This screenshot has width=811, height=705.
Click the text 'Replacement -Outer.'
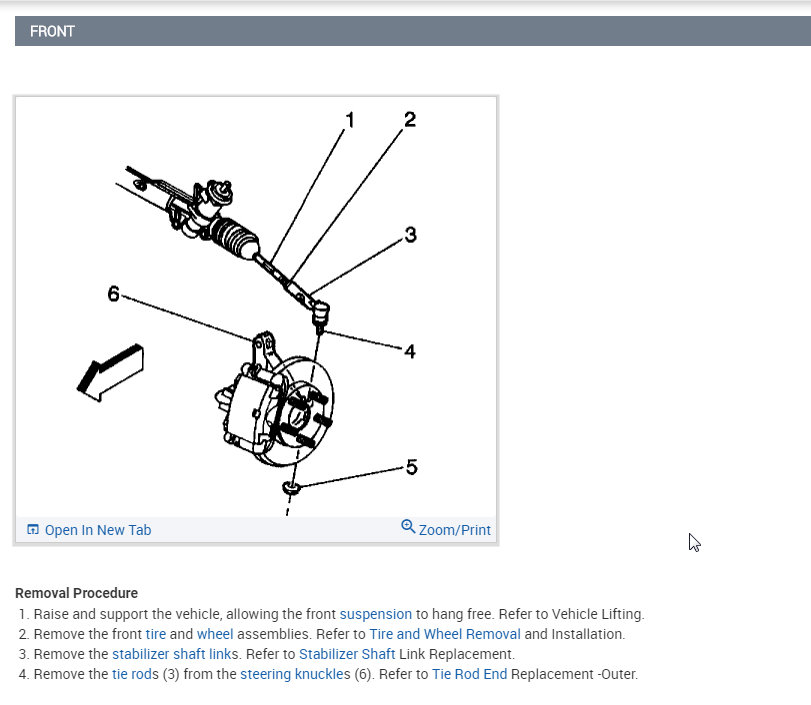point(575,674)
